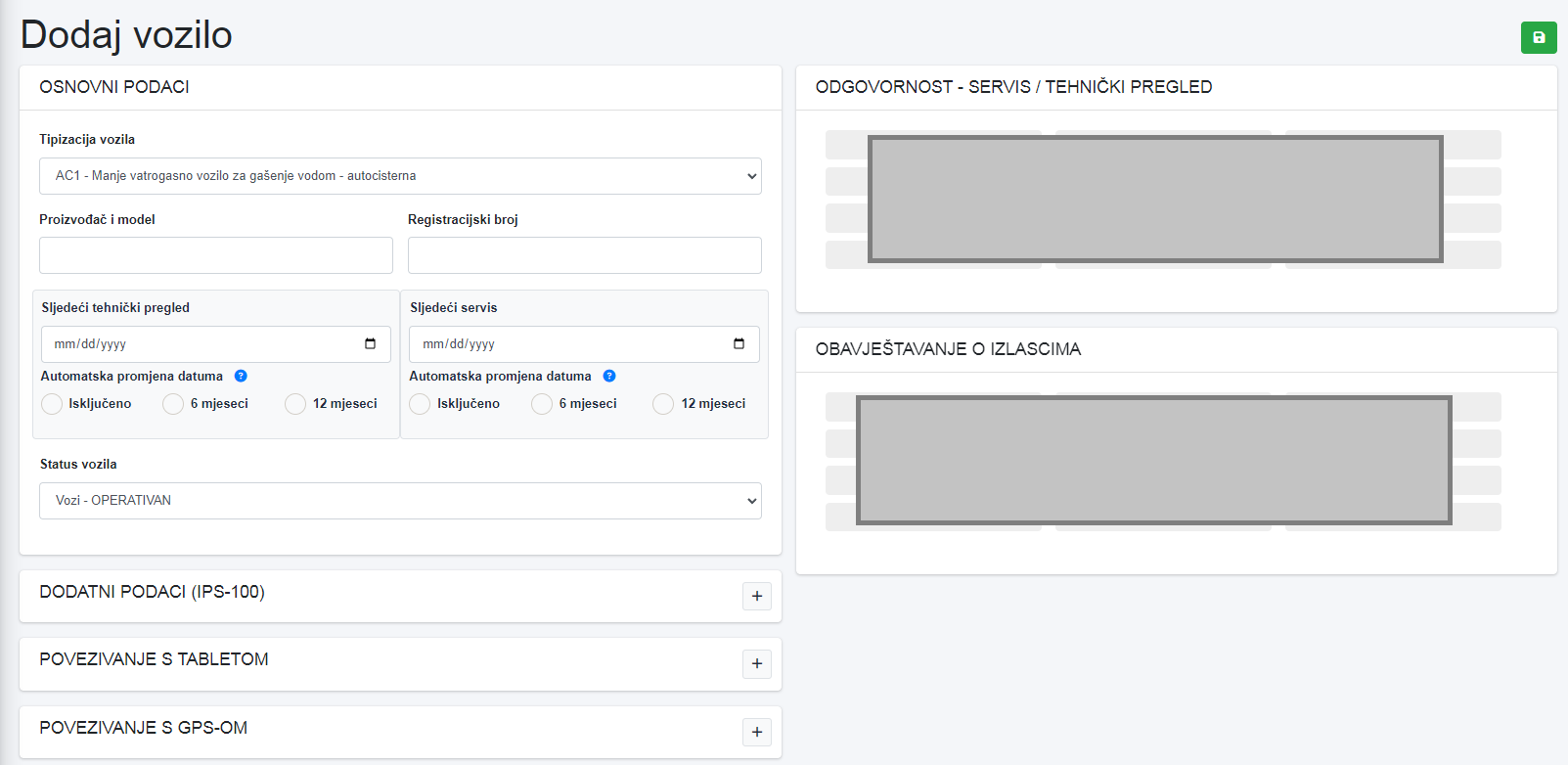
Task: Click the Sljedeći tehnički pregled date field
Action: point(196,344)
